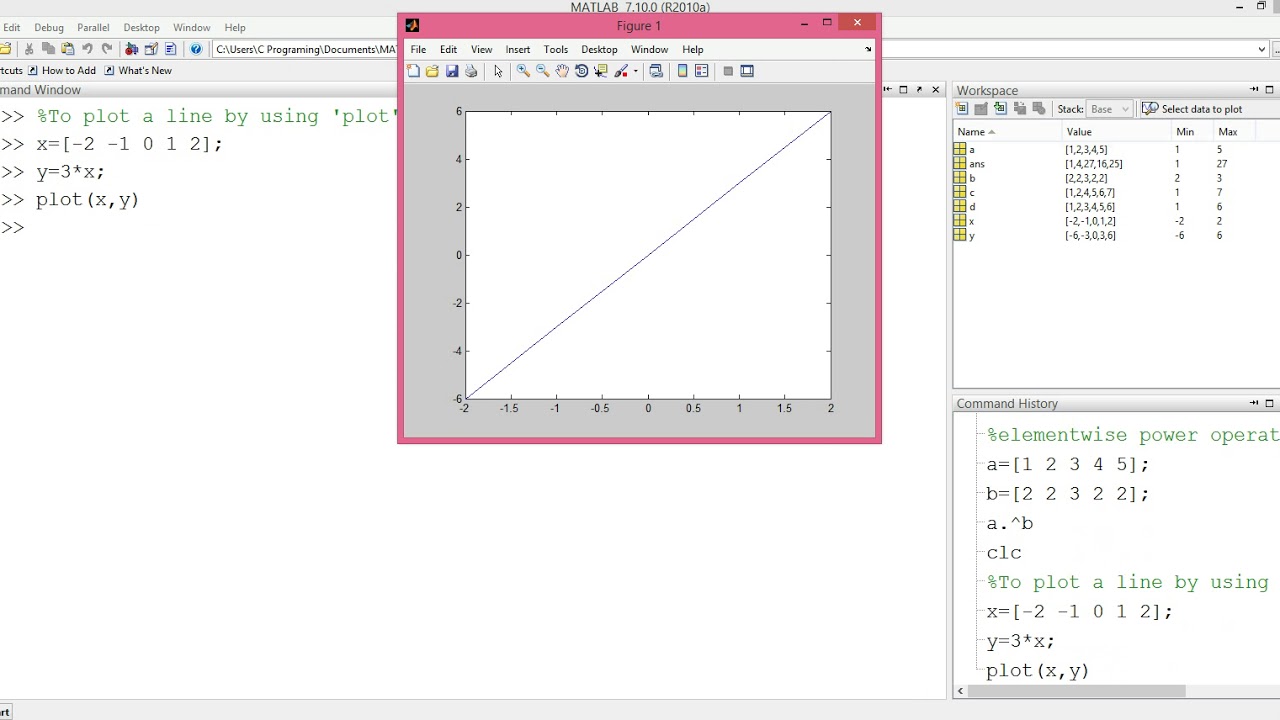Choose the Data Cursor tool
The image size is (1280, 720).
click(601, 71)
